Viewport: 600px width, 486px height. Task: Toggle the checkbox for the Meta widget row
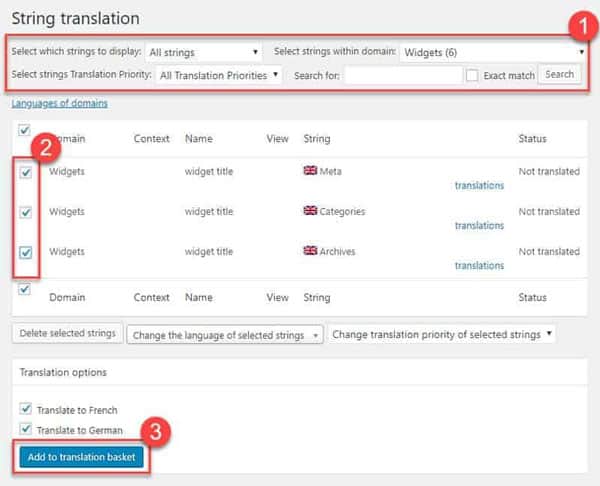tap(26, 172)
